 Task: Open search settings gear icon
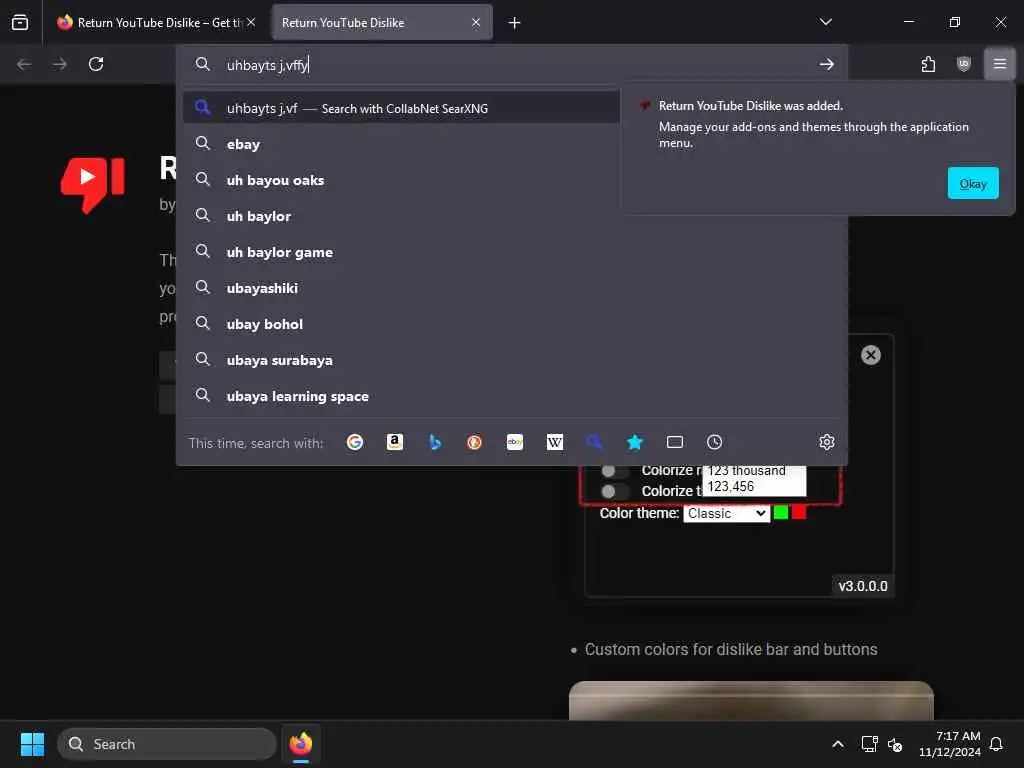point(827,442)
